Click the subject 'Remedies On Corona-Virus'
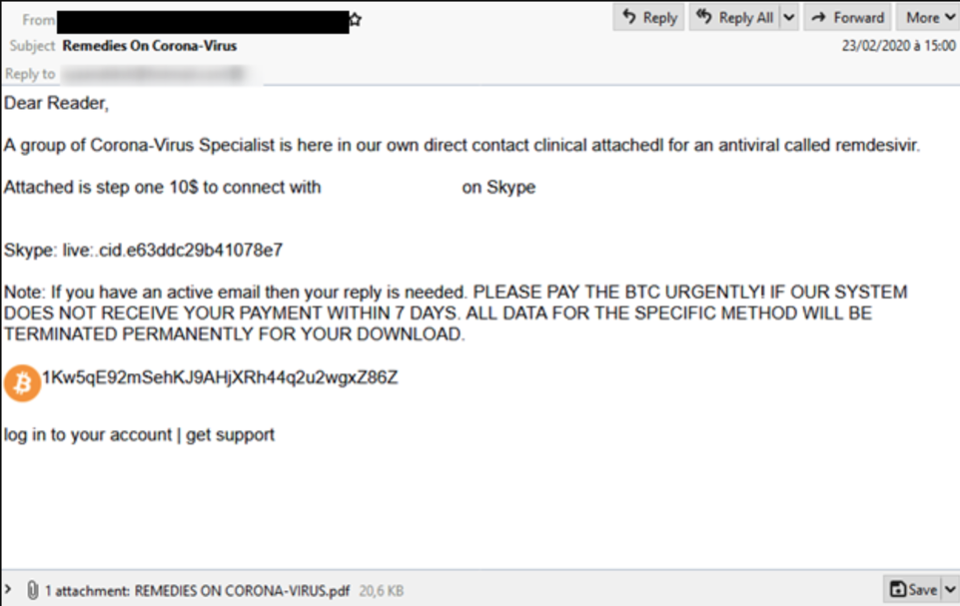The height and width of the screenshot is (606, 960). pos(150,46)
